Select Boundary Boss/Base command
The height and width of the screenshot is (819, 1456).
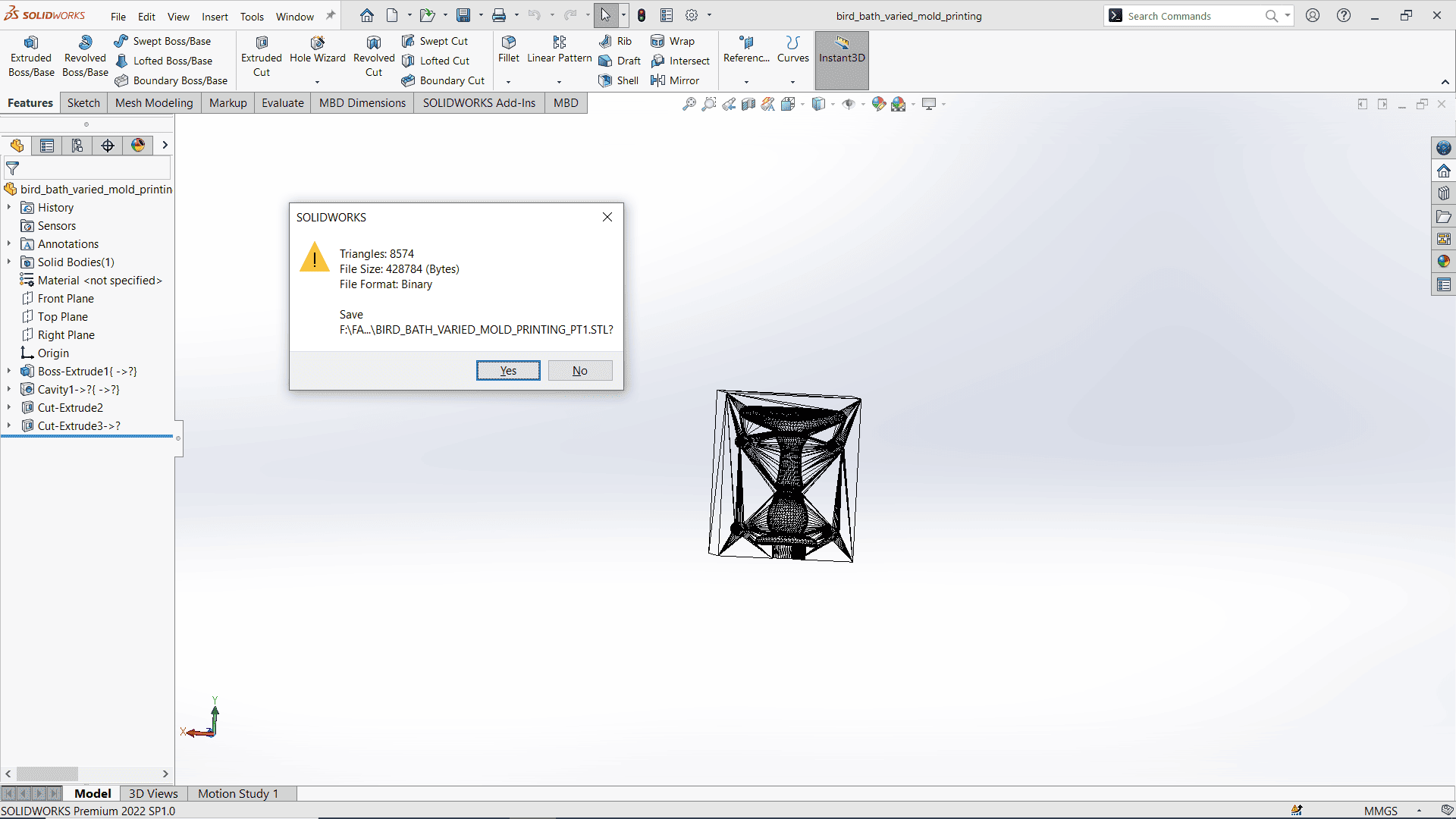coord(171,80)
